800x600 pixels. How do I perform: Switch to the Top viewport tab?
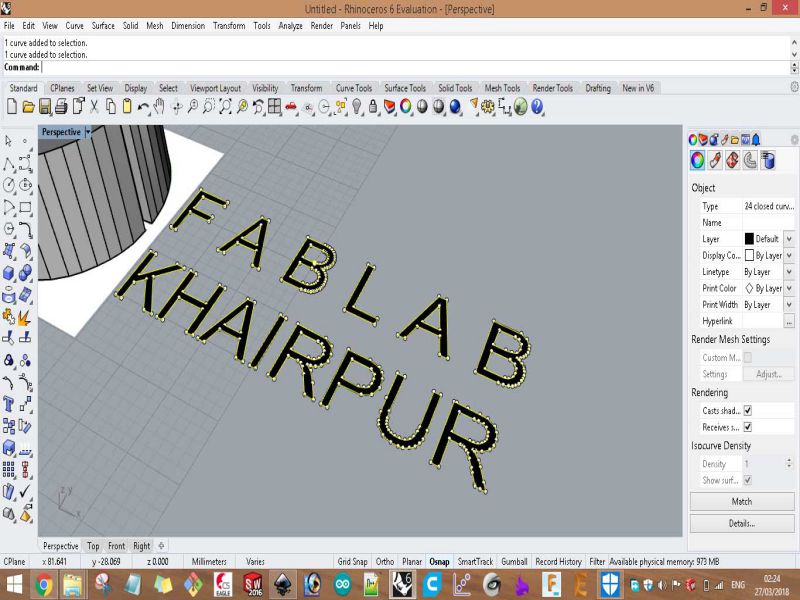93,546
